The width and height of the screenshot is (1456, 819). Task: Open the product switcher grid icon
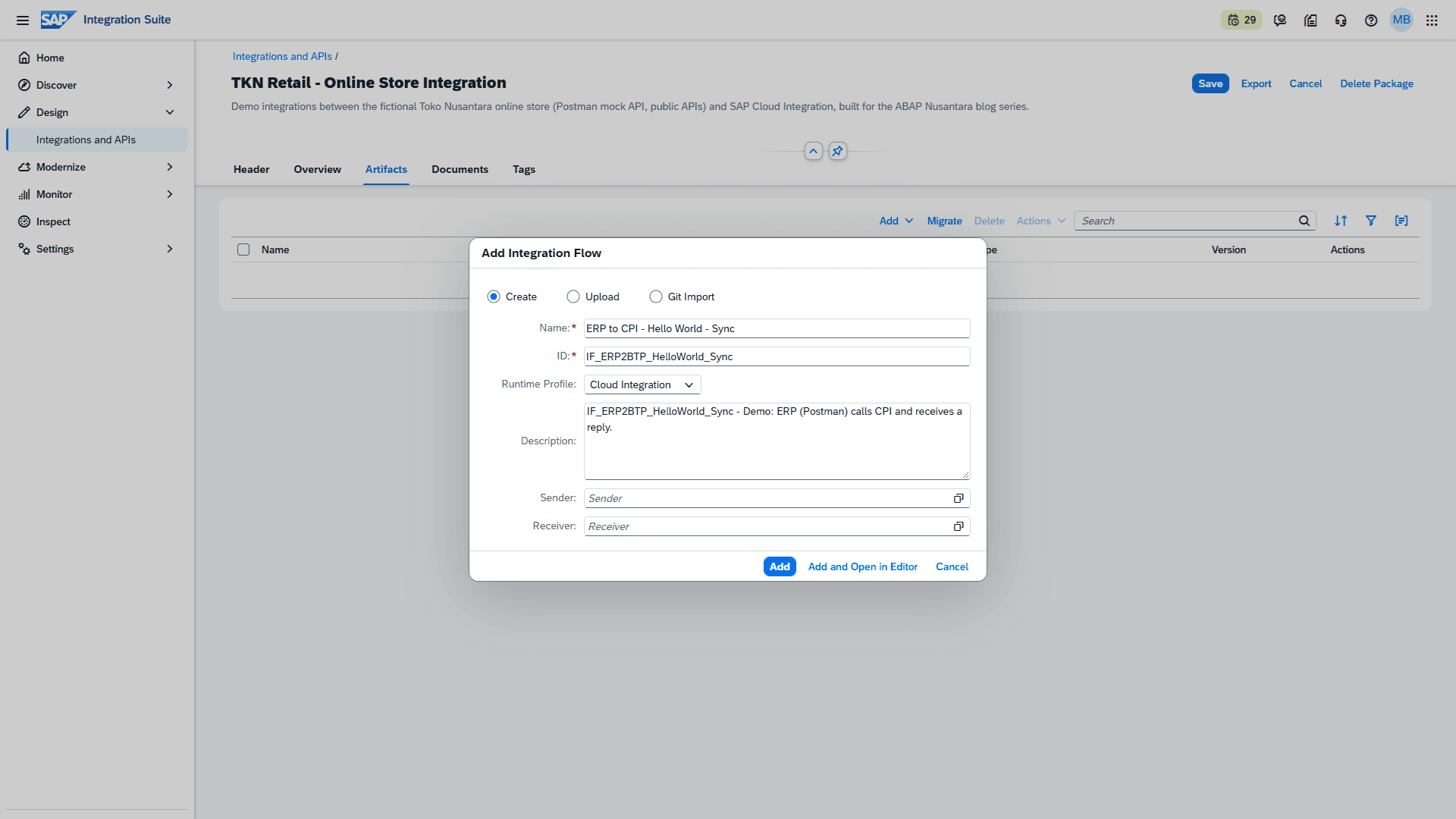(x=1432, y=20)
